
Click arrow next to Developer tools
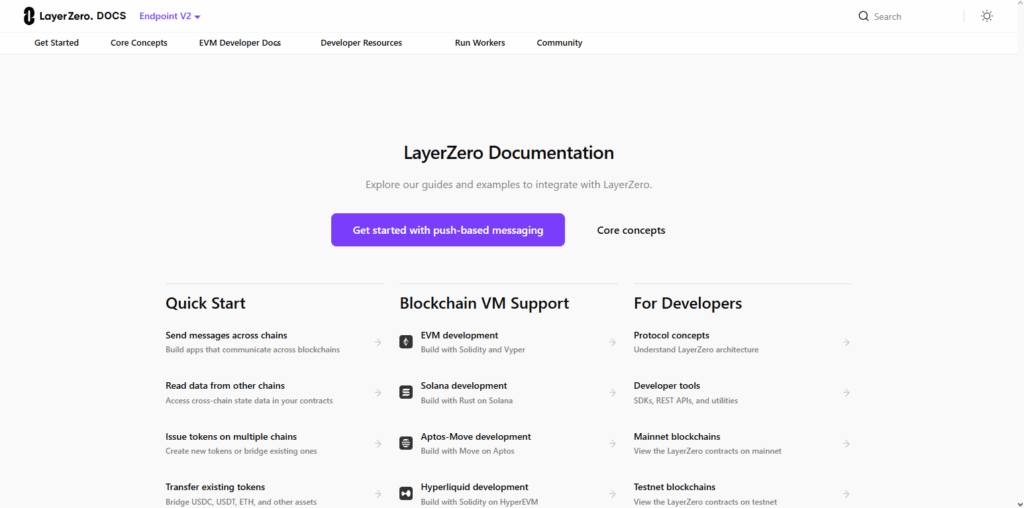pyautogui.click(x=846, y=392)
